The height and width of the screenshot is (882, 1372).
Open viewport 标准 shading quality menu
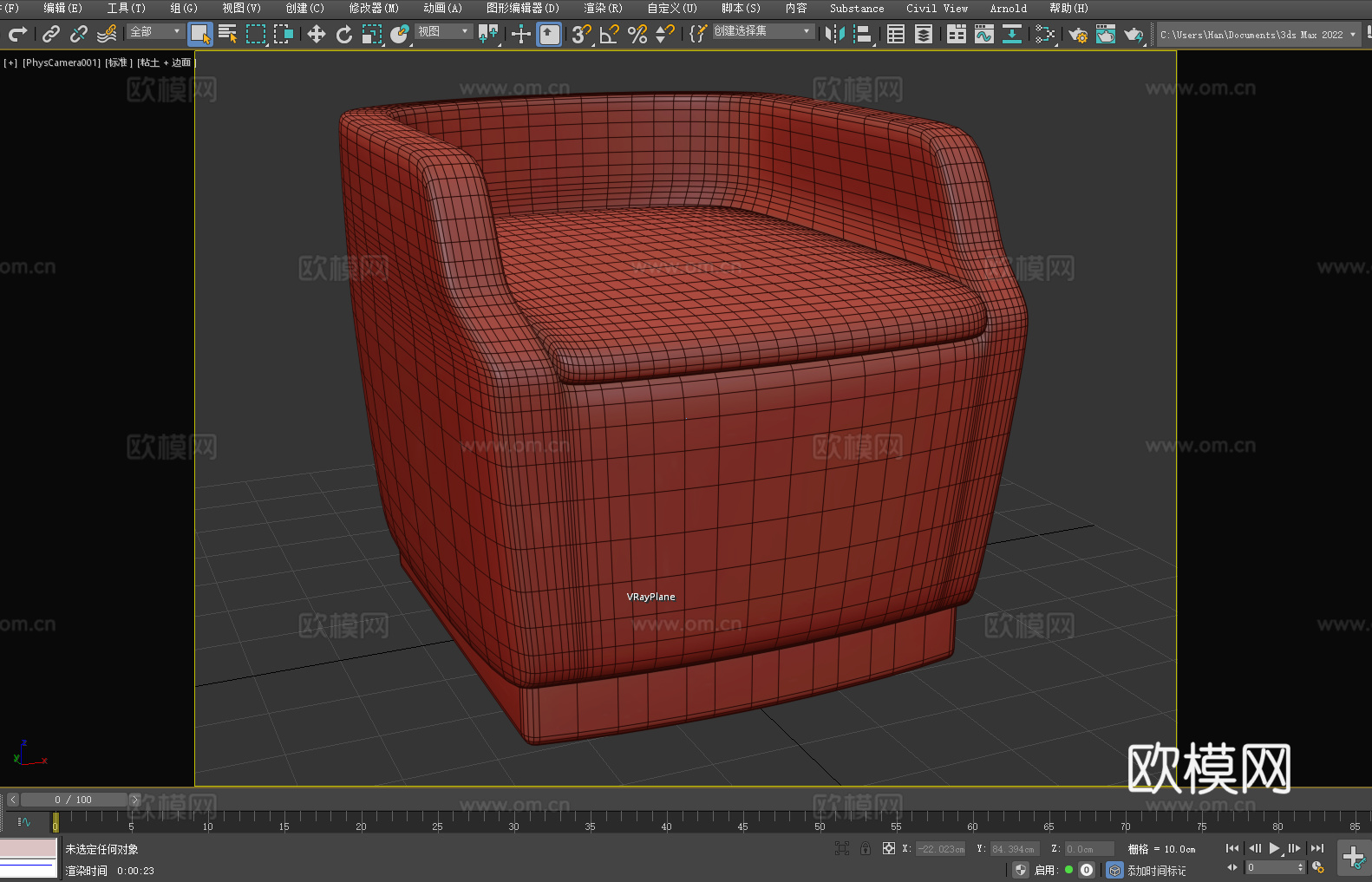coord(119,62)
